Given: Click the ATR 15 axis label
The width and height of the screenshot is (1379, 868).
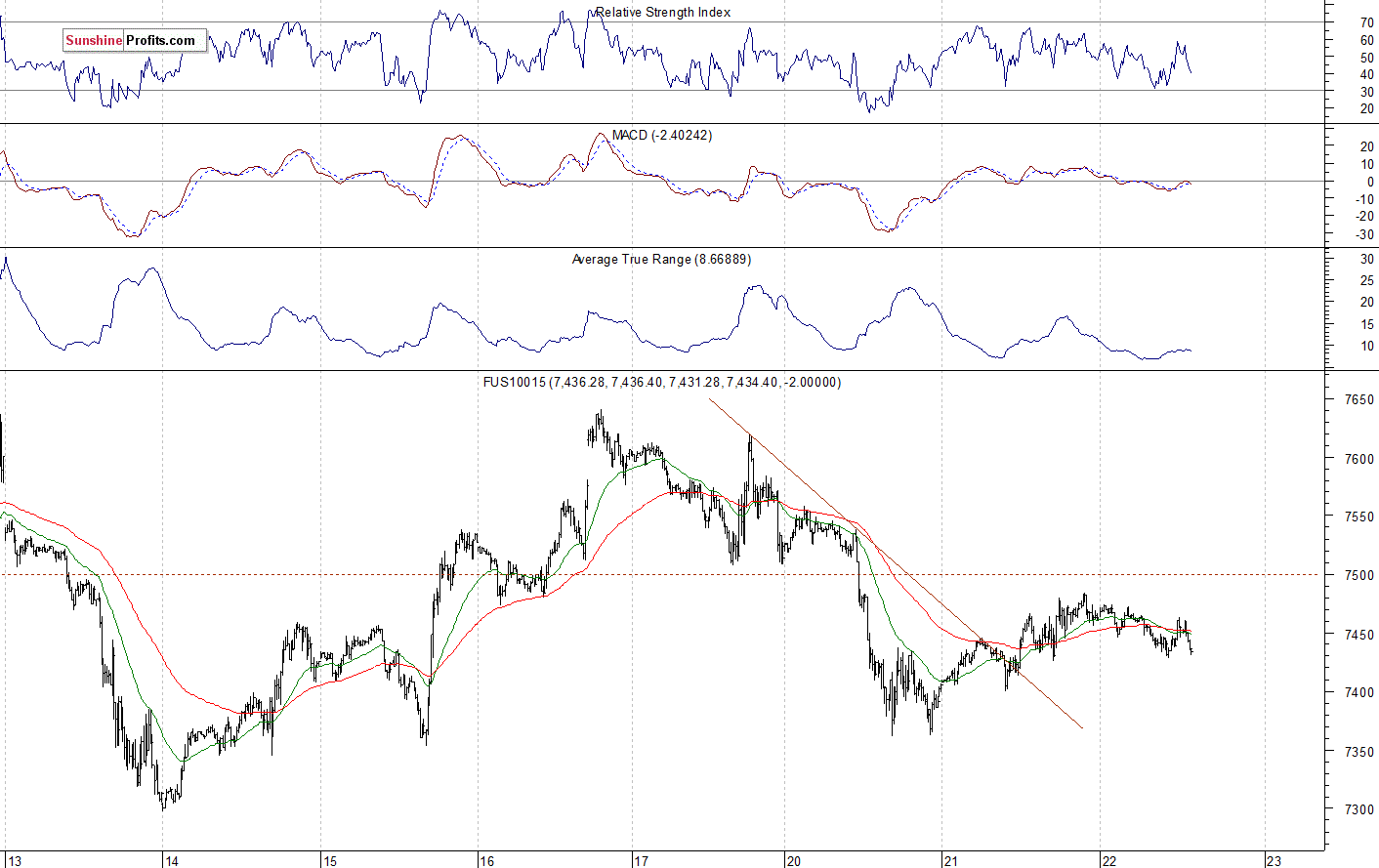Looking at the screenshot, I should (x=1366, y=324).
